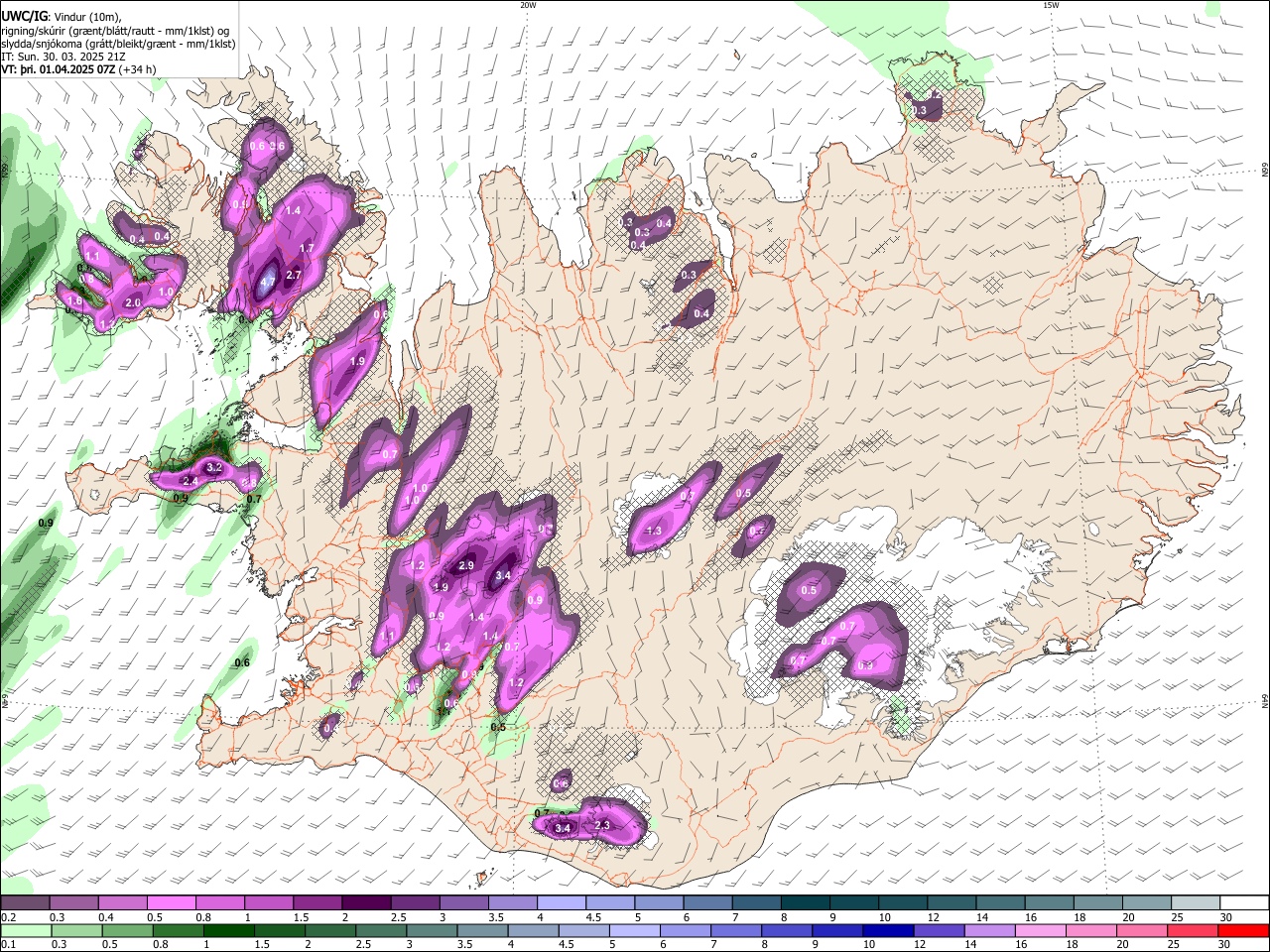Click the deep blue rain swatch between 10 and 12
Image resolution: width=1270 pixels, height=952 pixels.
point(887,930)
